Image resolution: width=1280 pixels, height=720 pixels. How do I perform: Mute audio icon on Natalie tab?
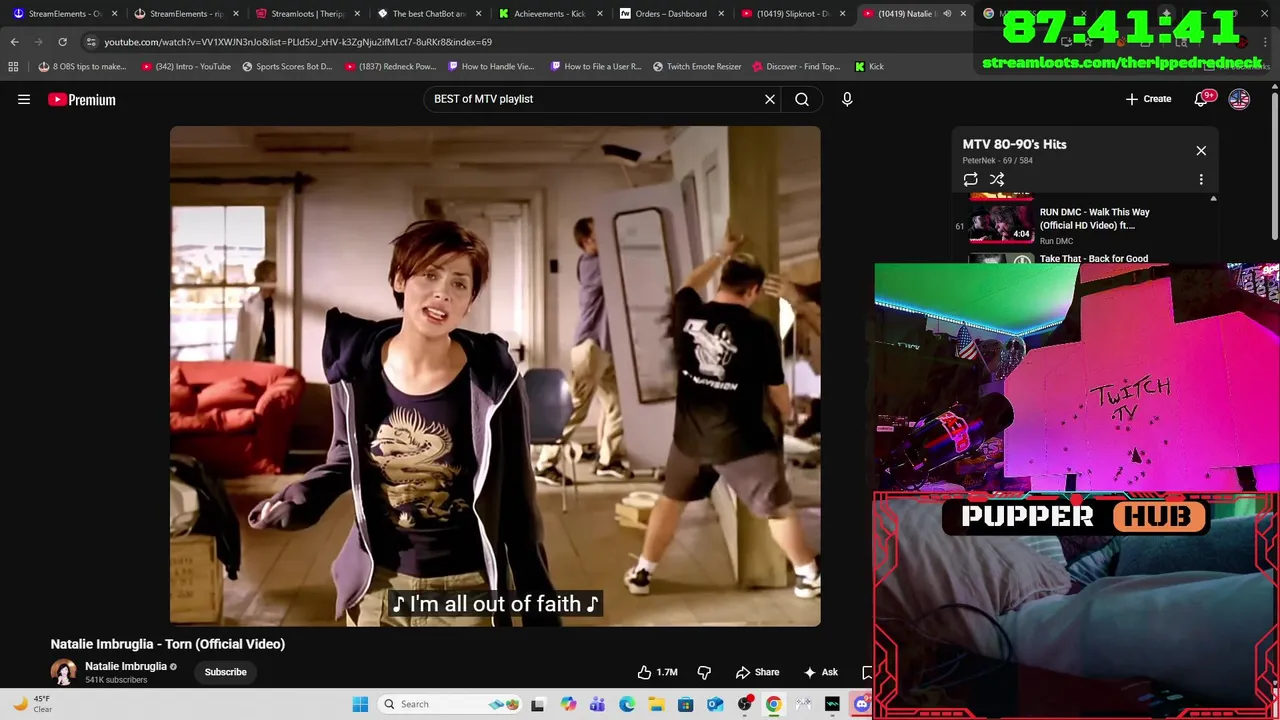[946, 14]
